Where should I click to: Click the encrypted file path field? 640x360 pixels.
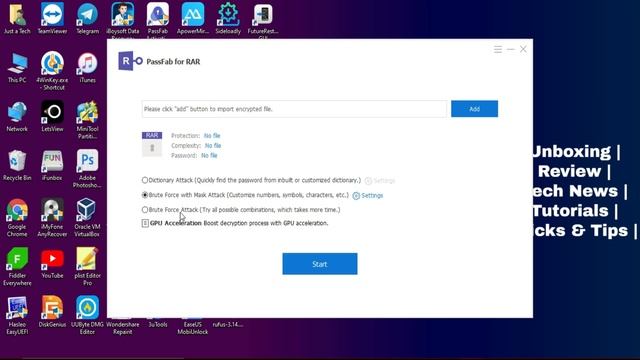pyautogui.click(x=294, y=109)
